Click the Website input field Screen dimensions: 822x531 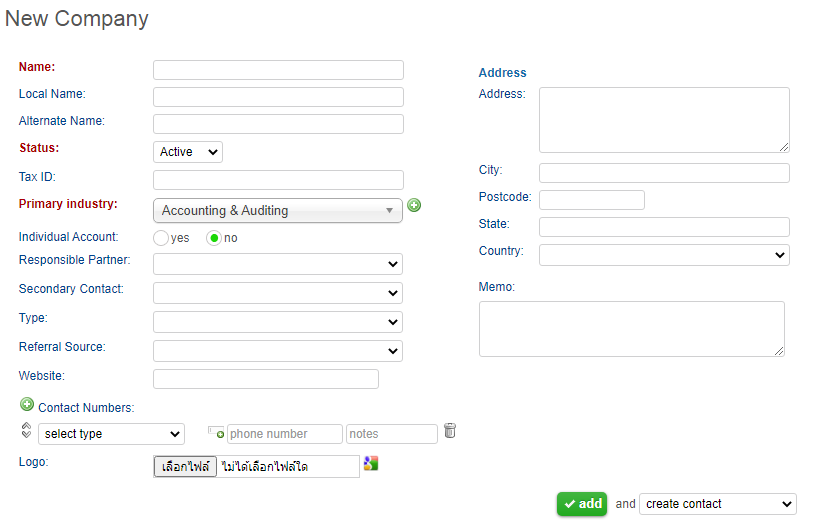[266, 379]
